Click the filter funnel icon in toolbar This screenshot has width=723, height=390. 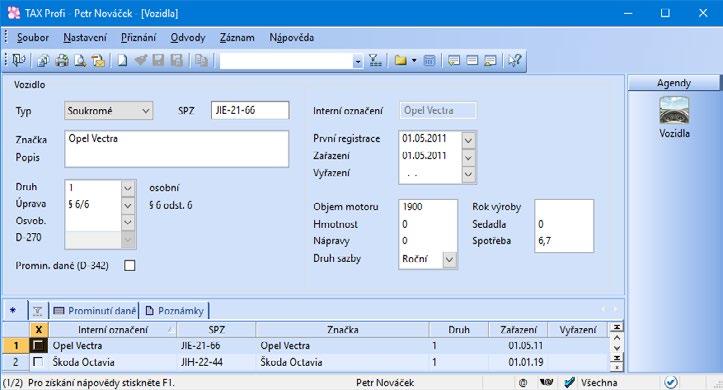pos(375,60)
